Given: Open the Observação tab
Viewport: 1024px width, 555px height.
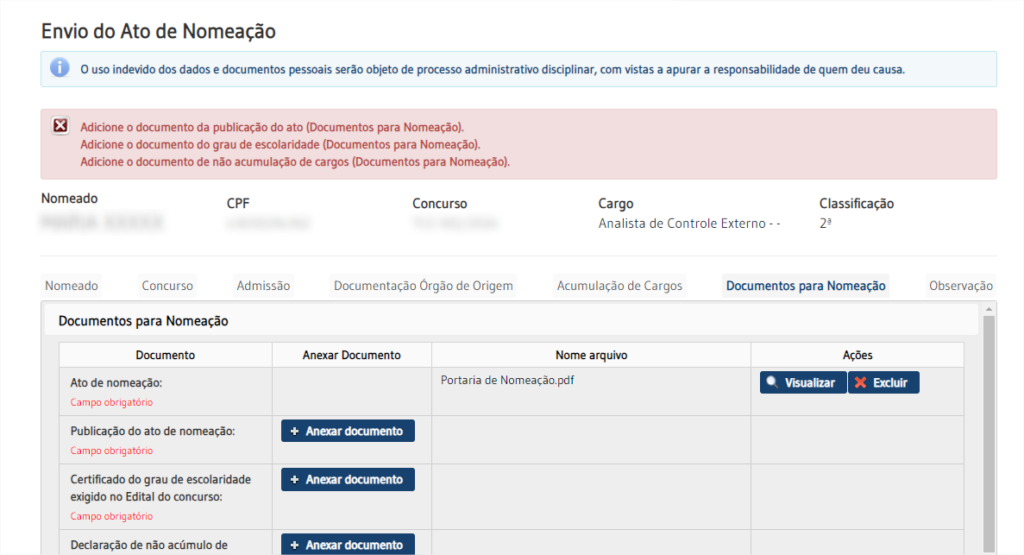Looking at the screenshot, I should click(x=961, y=285).
